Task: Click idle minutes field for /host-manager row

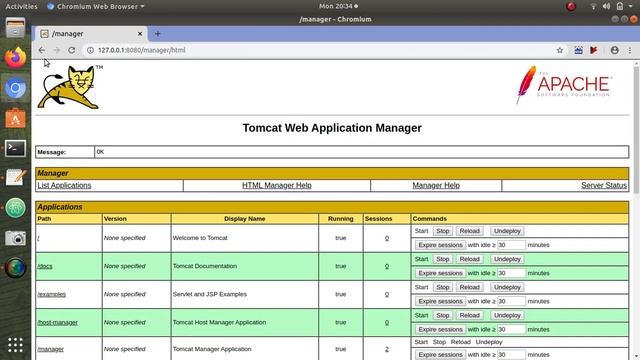Action: (x=511, y=329)
